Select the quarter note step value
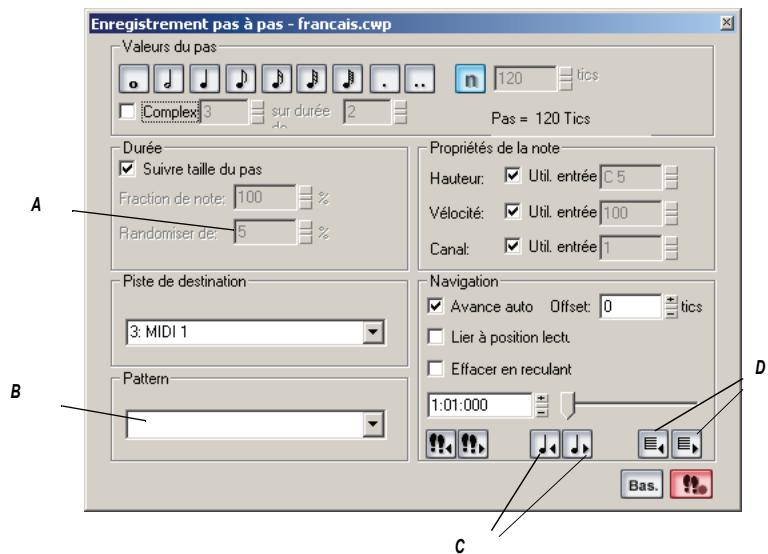The height and width of the screenshot is (554, 768). 205,79
